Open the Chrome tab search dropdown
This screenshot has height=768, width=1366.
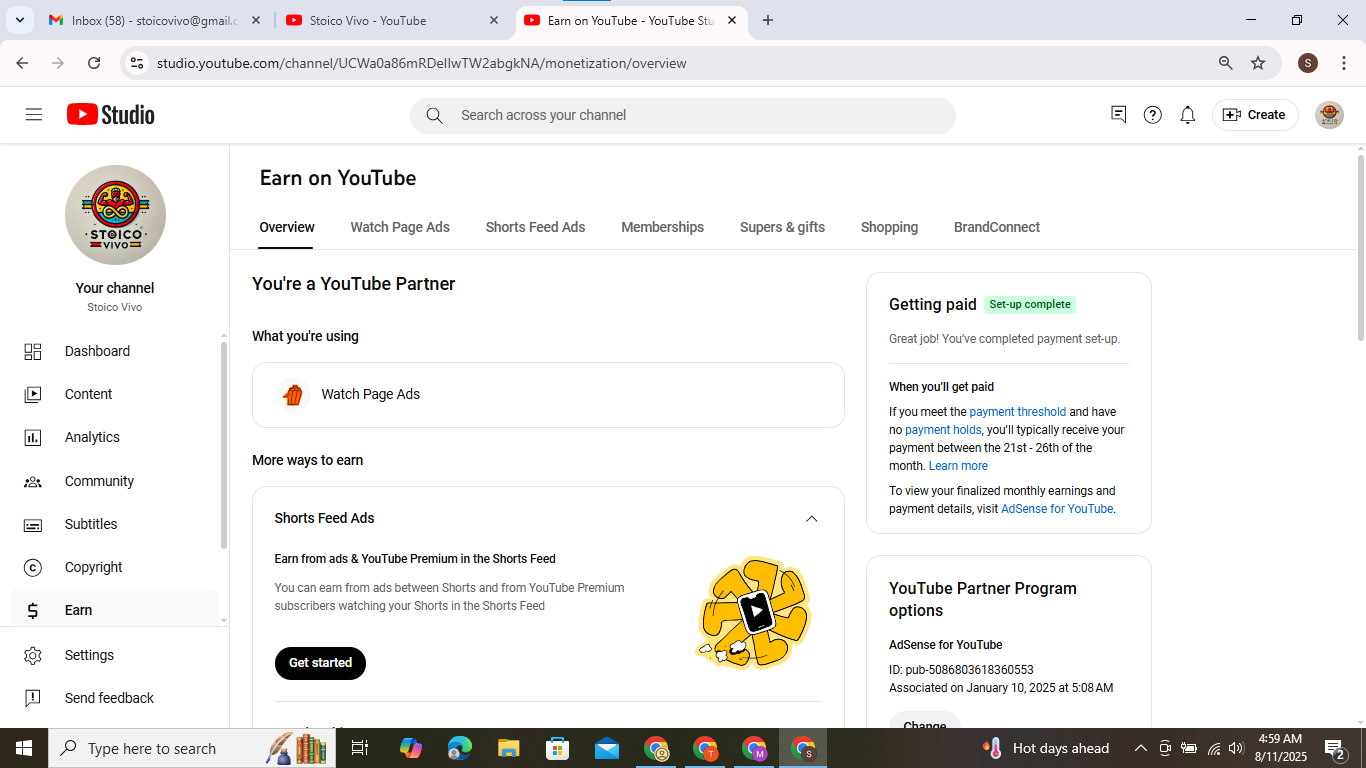click(19, 20)
